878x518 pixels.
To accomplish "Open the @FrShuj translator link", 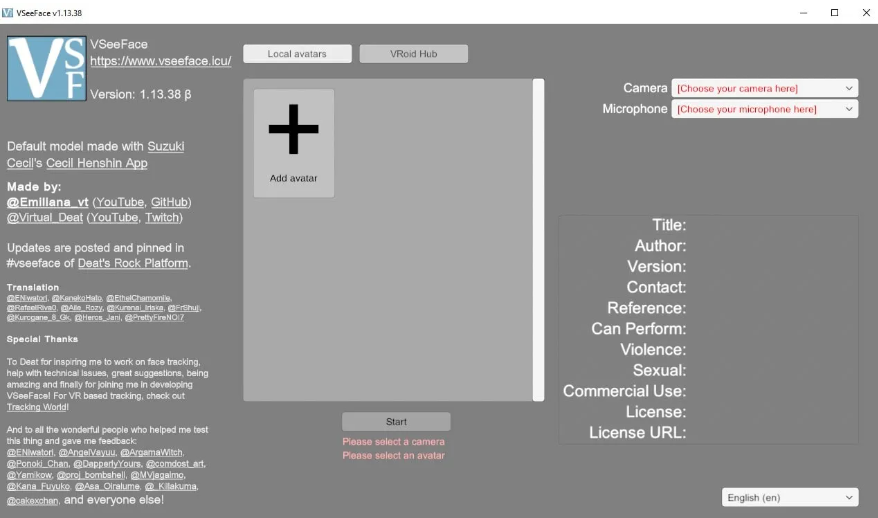I will 183,307.
